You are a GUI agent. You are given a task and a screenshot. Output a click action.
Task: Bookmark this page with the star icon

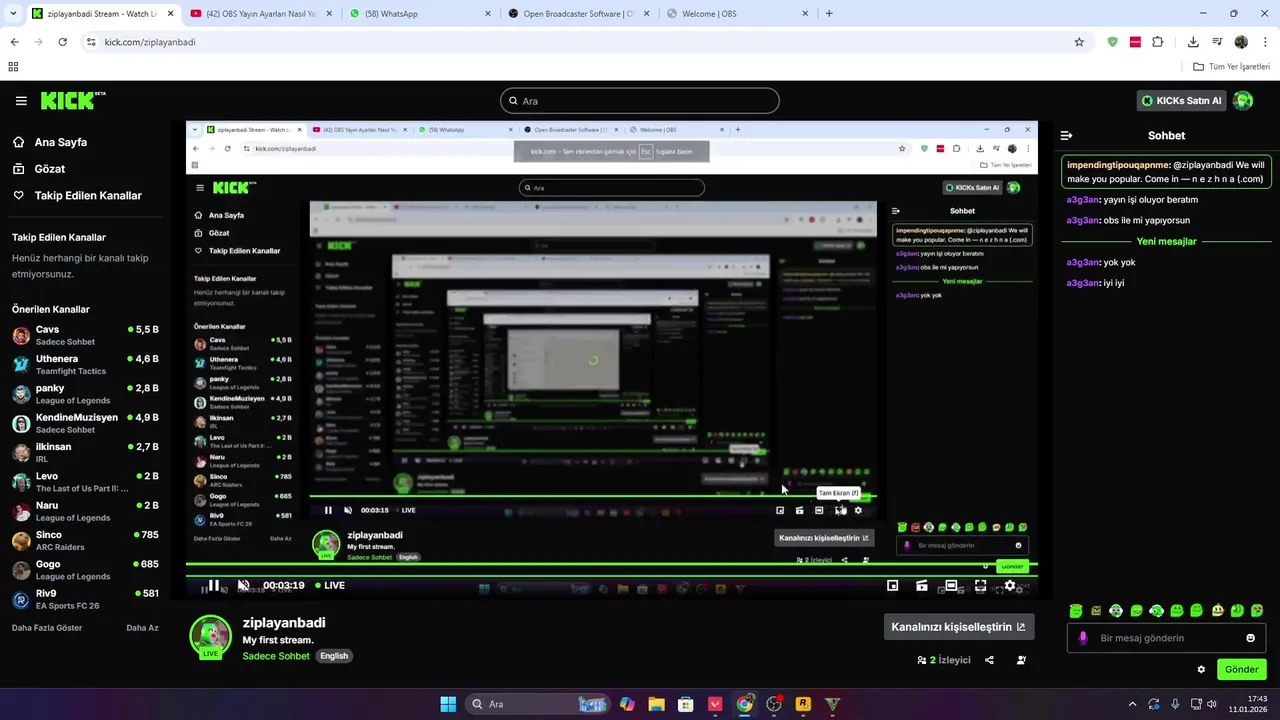pos(1079,42)
